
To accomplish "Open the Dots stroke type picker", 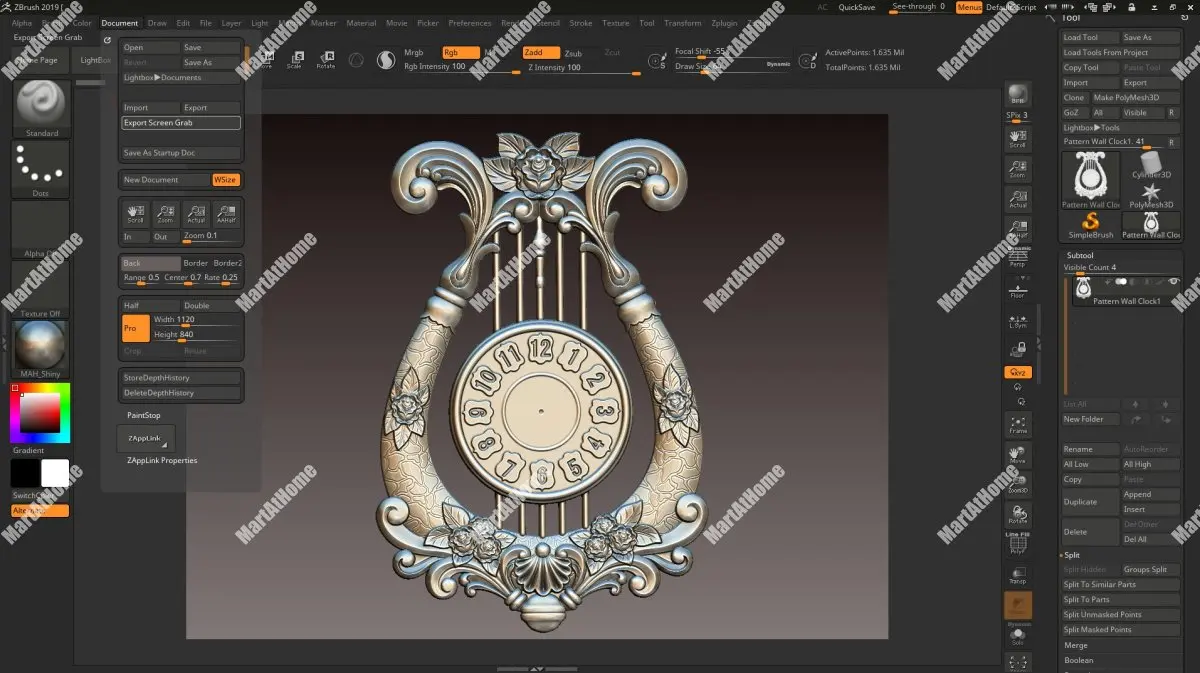I will [x=41, y=167].
